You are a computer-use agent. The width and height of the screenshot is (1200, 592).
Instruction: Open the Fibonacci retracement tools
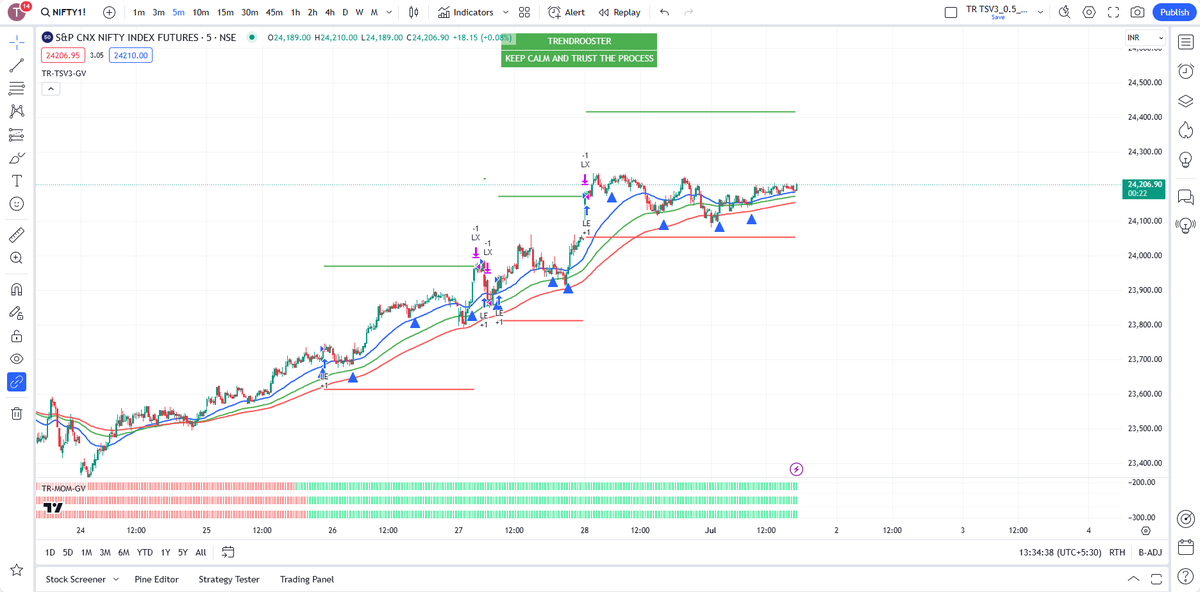(17, 89)
